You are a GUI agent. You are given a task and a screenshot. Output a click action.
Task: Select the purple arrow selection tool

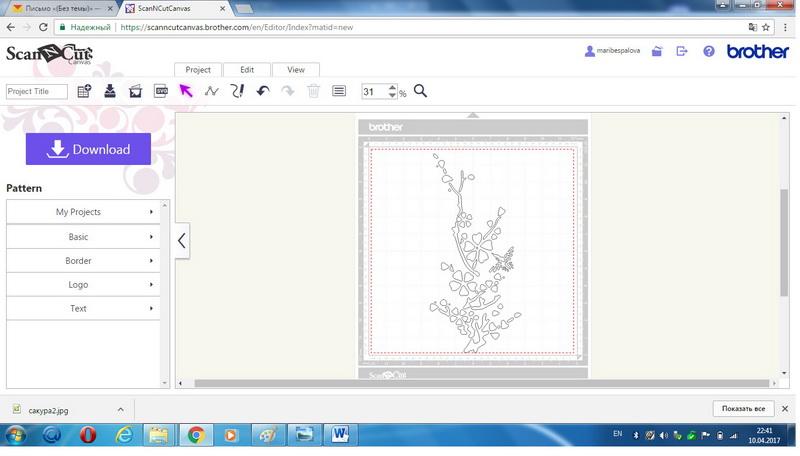coord(186,91)
